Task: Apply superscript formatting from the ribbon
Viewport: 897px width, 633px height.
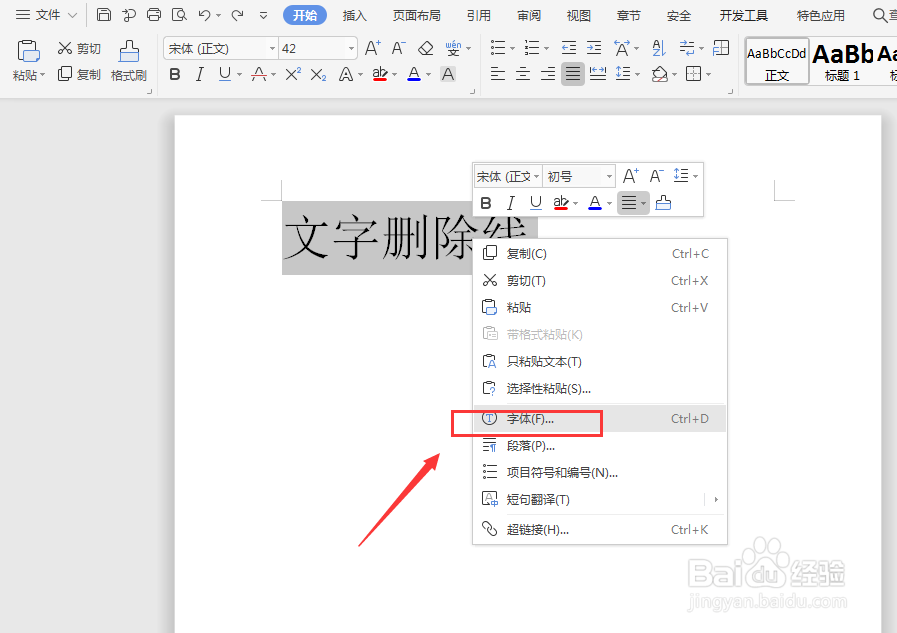Action: click(x=293, y=72)
